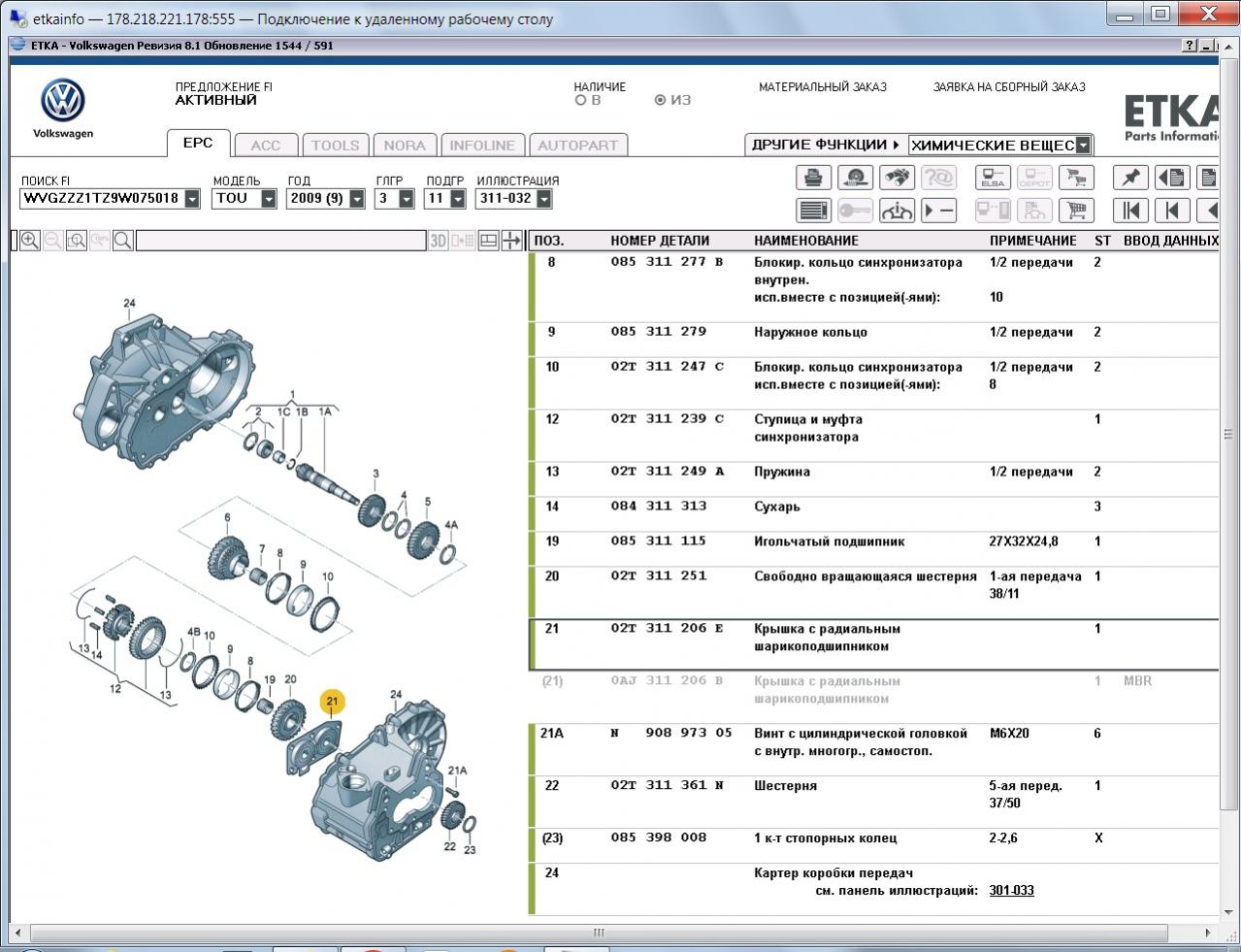Screen dimensions: 1241x952
Task: Select the 'Ступица и муфта синхронизатора' row
Action: tap(873, 436)
